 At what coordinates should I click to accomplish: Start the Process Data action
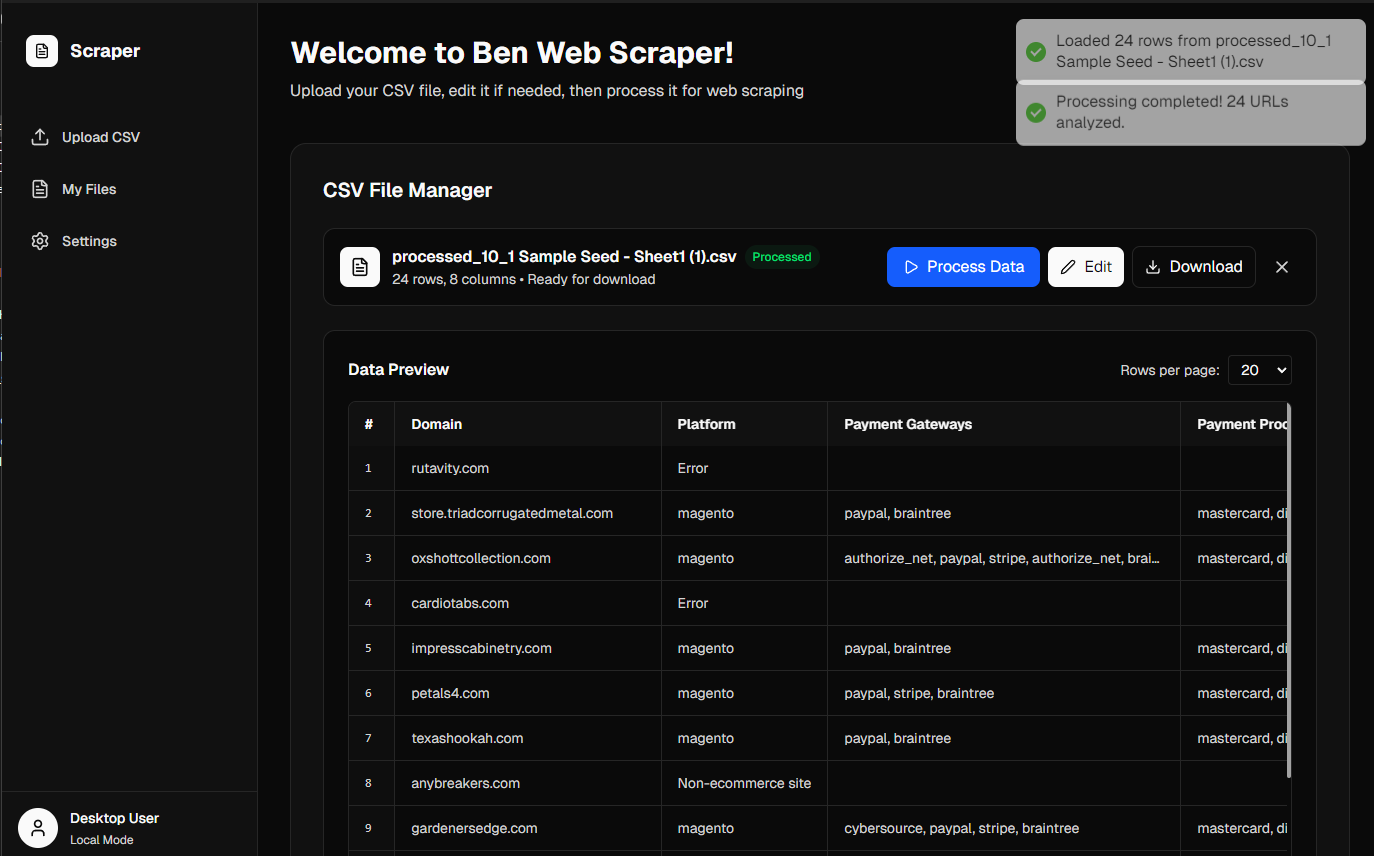click(963, 267)
